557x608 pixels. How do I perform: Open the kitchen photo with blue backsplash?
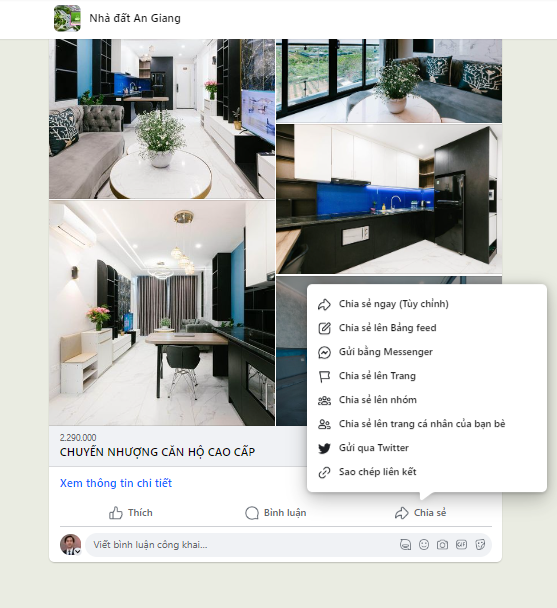pos(389,199)
